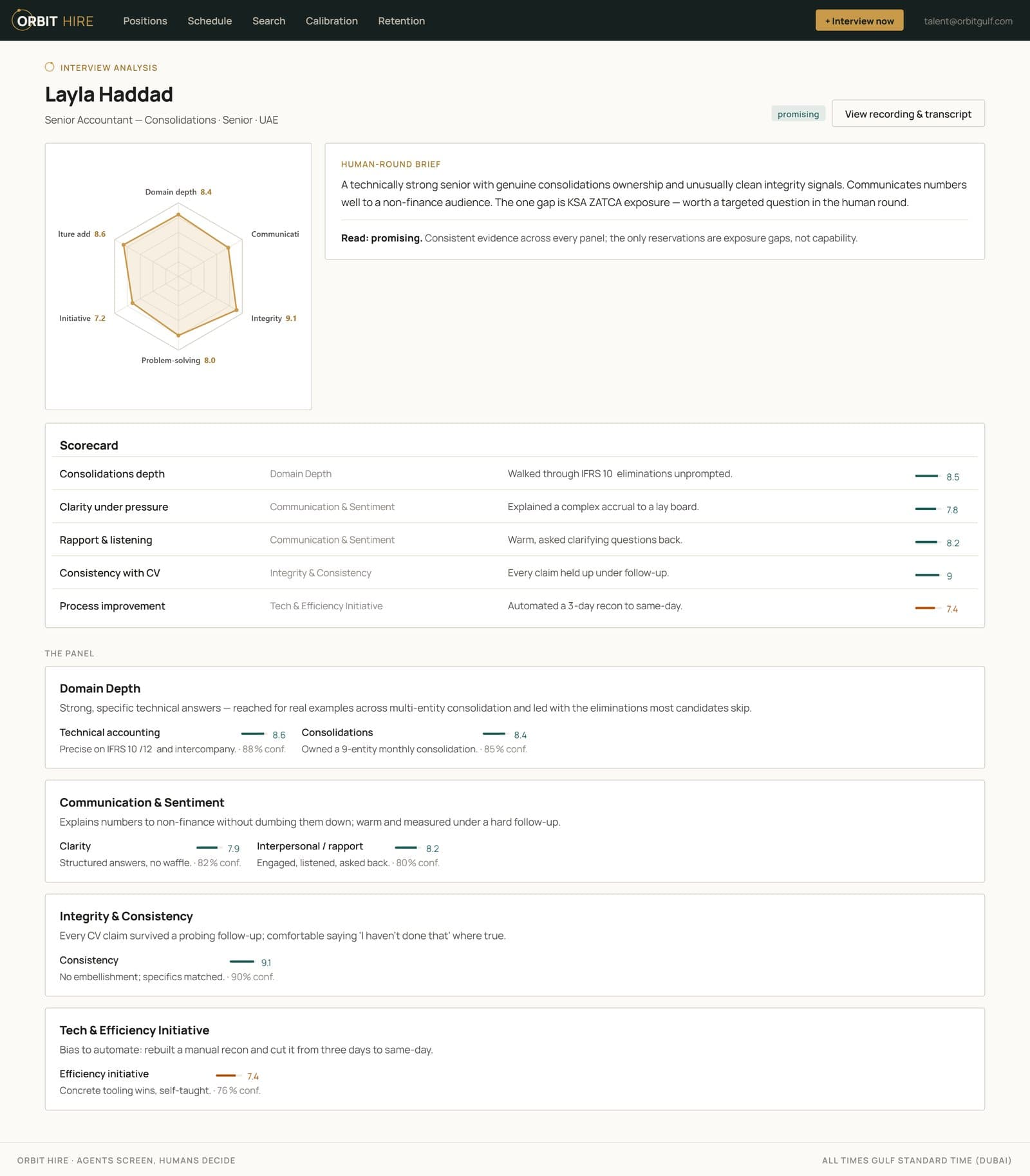Image resolution: width=1030 pixels, height=1176 pixels.
Task: Click the promising status badge
Action: 798,114
